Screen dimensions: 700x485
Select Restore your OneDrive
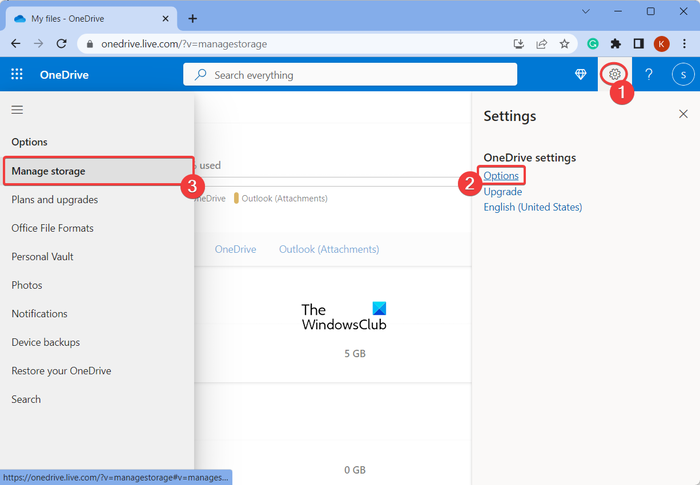pyautogui.click(x=61, y=371)
